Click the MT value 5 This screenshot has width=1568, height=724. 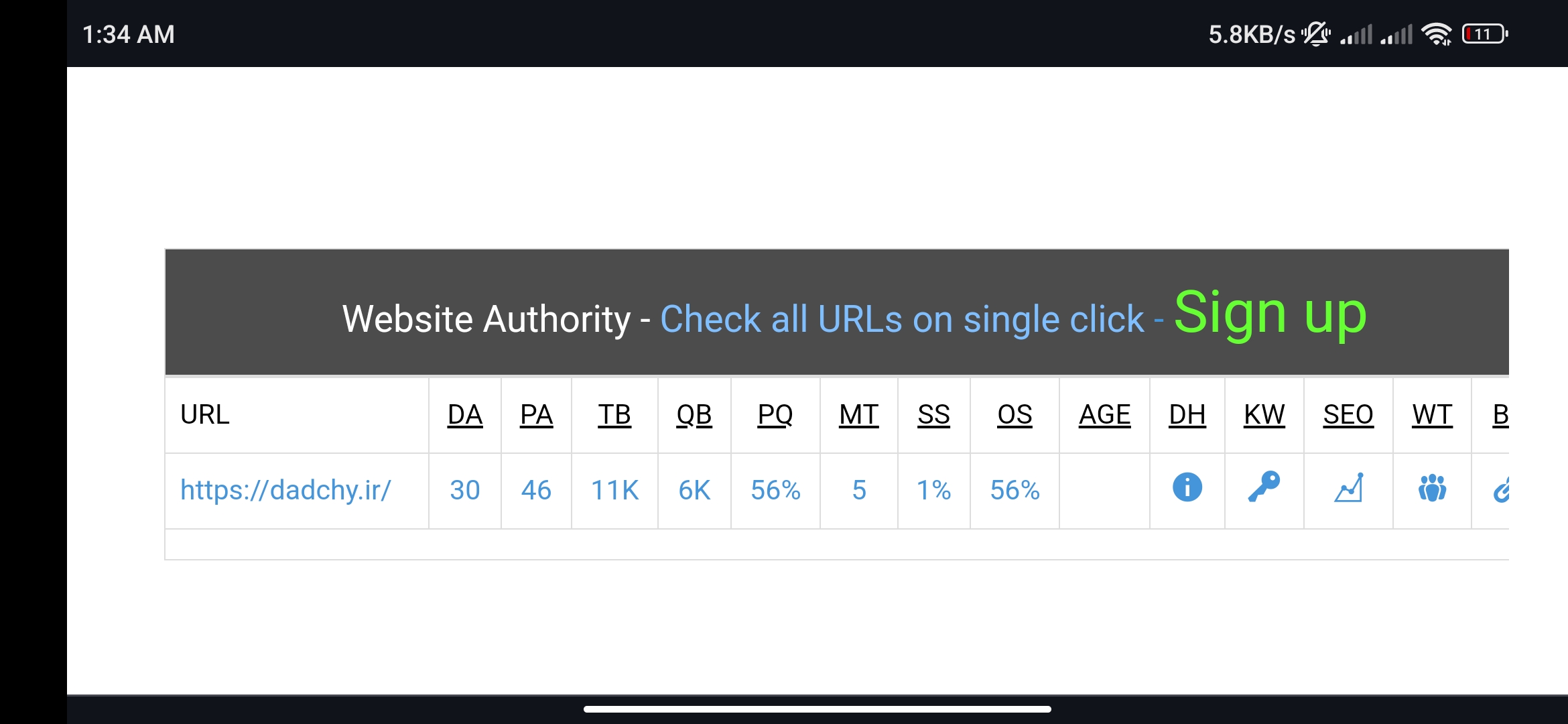point(859,490)
